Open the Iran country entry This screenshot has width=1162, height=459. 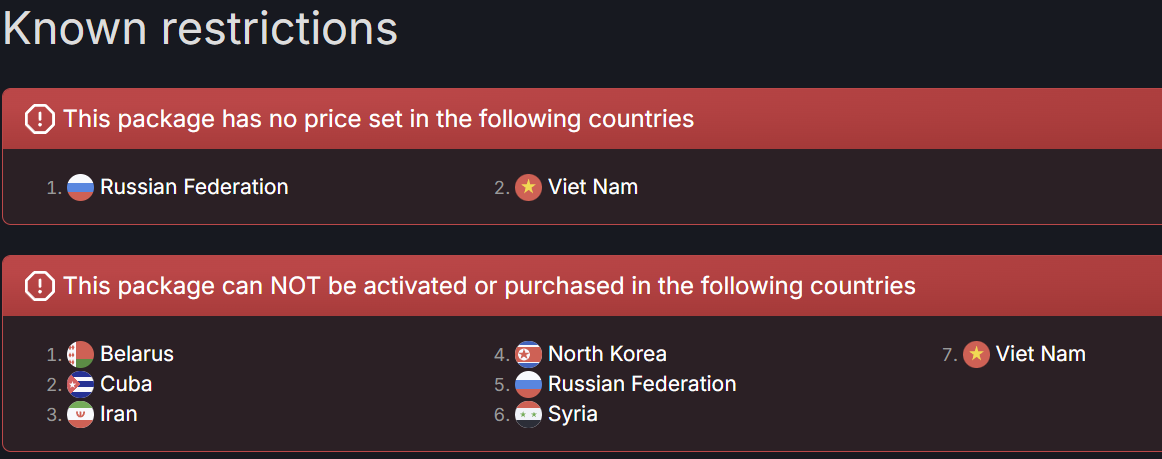[x=119, y=414]
